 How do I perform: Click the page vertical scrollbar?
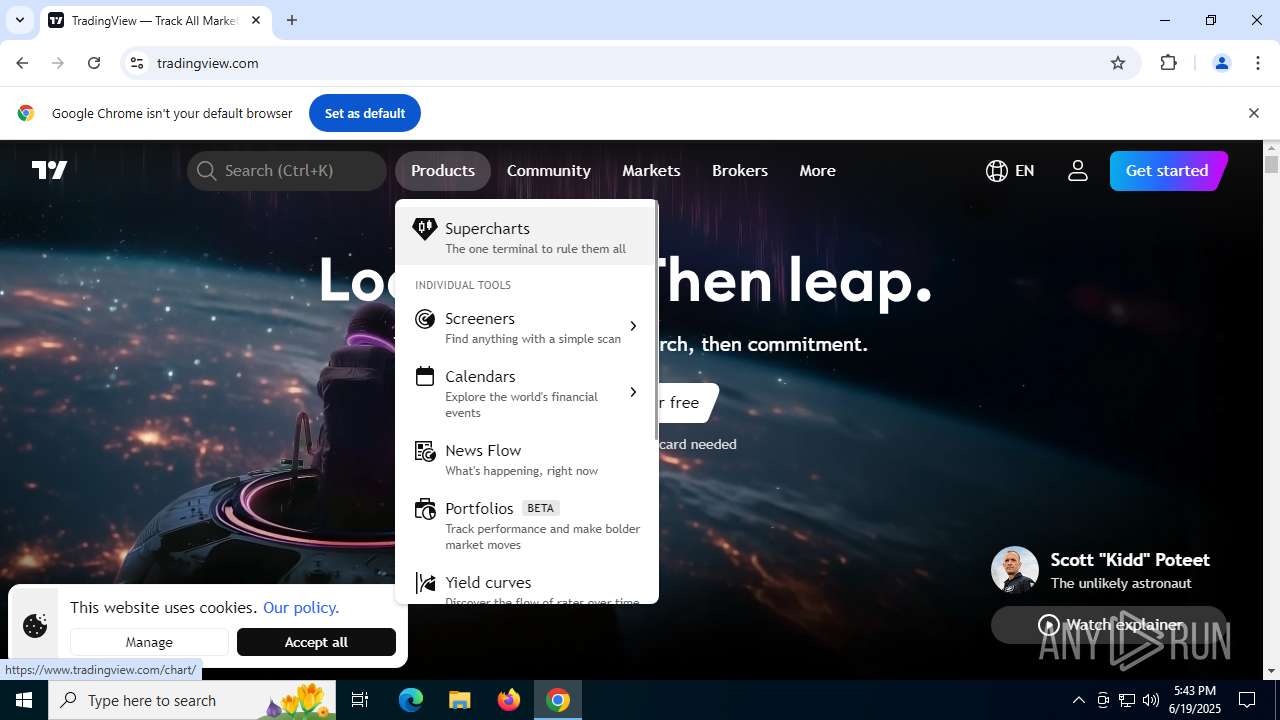point(1271,165)
